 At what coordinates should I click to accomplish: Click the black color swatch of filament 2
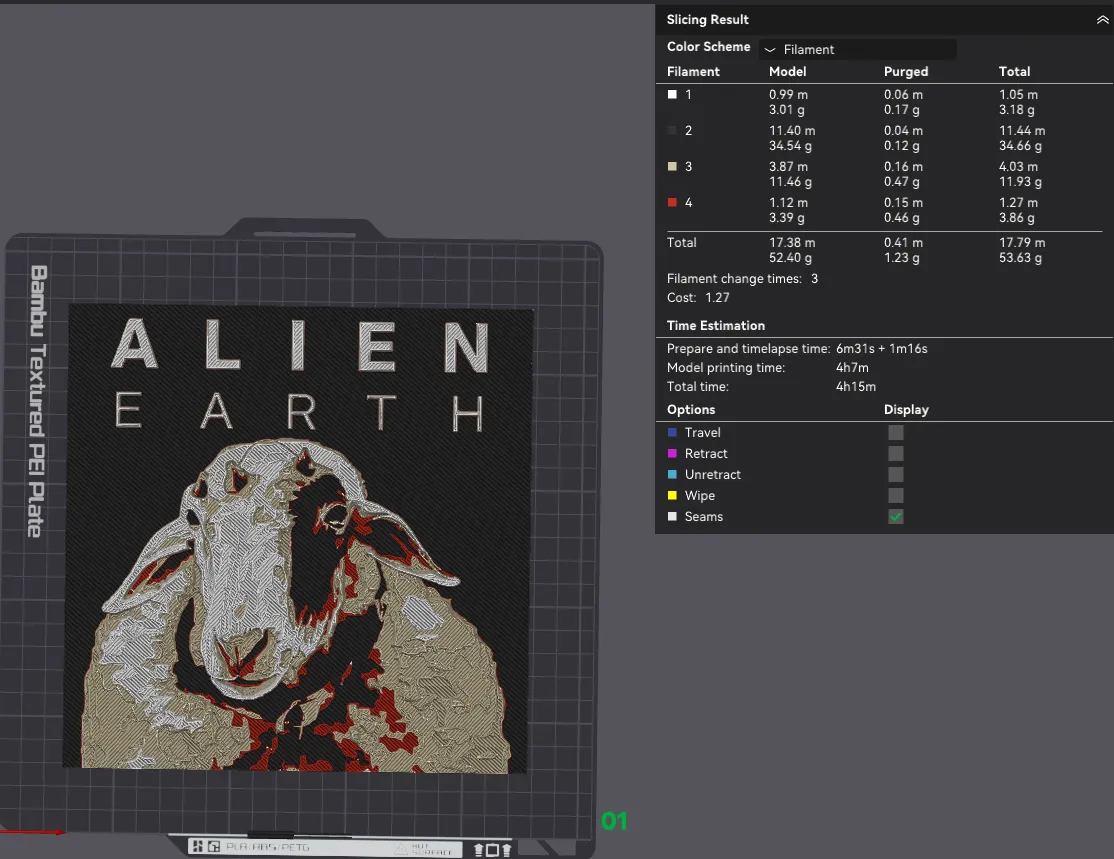672,131
